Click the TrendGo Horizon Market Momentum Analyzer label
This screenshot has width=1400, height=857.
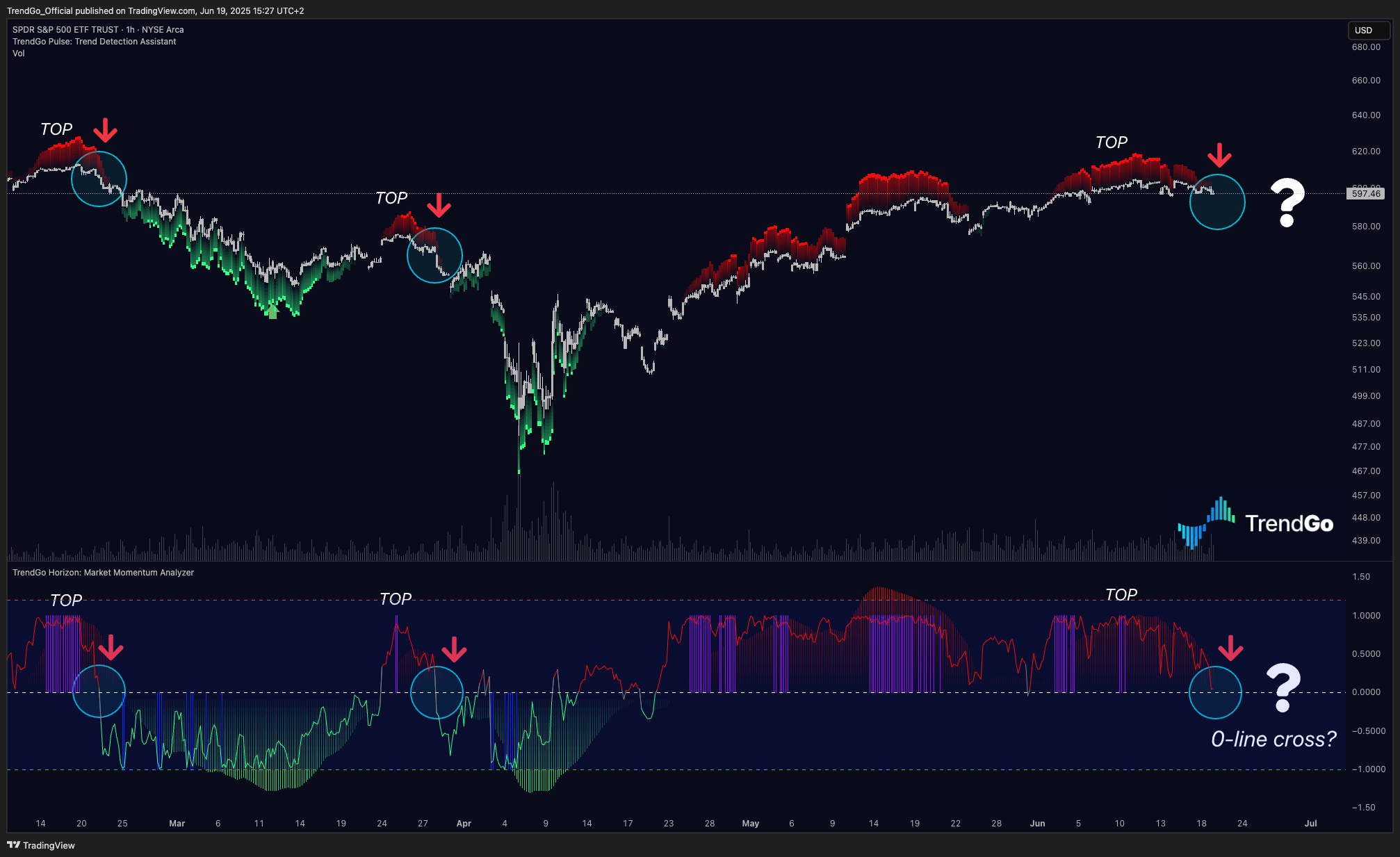[103, 573]
